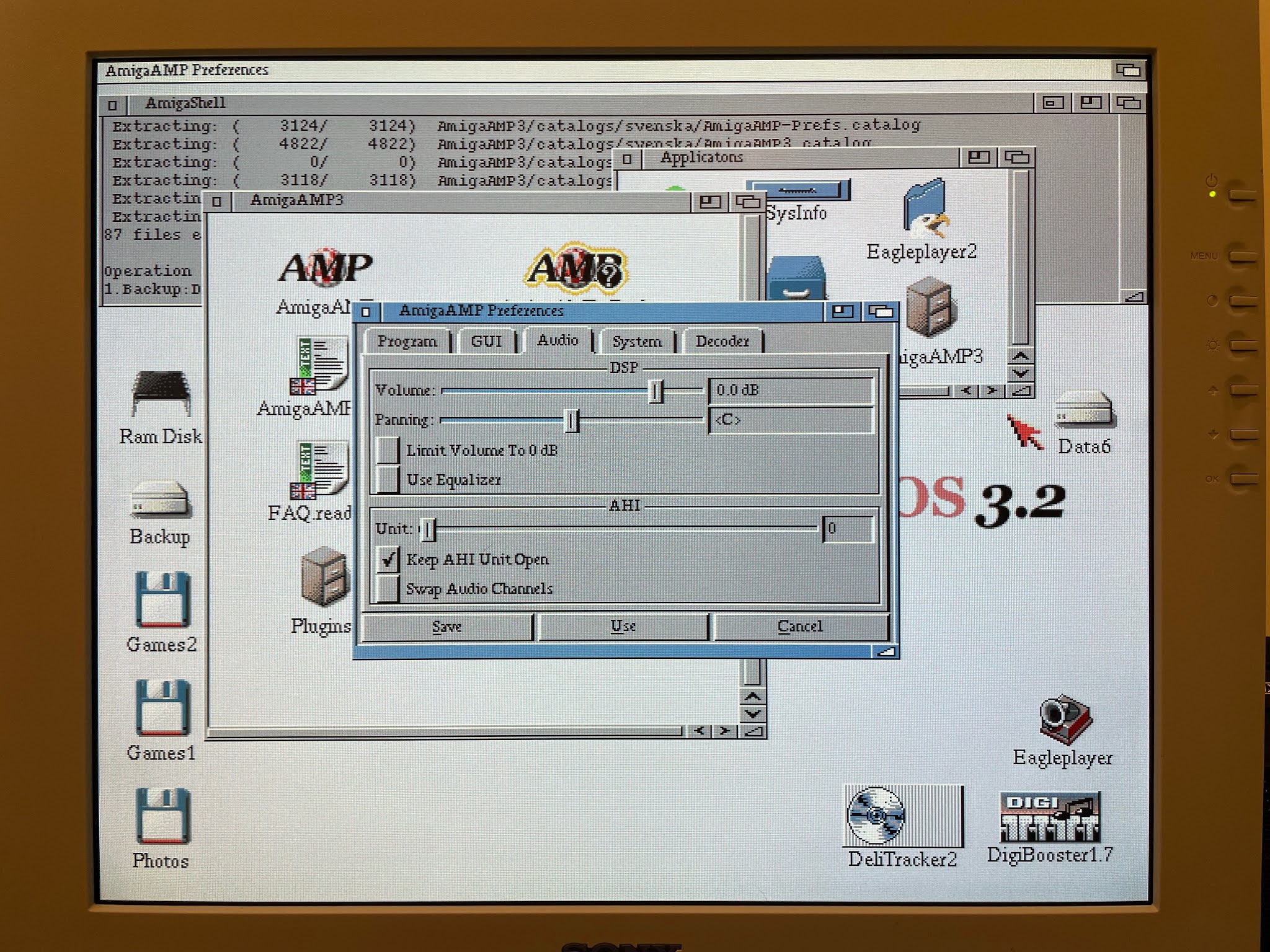Switch to the GUI tab
This screenshot has width=1270, height=952.
(x=486, y=342)
